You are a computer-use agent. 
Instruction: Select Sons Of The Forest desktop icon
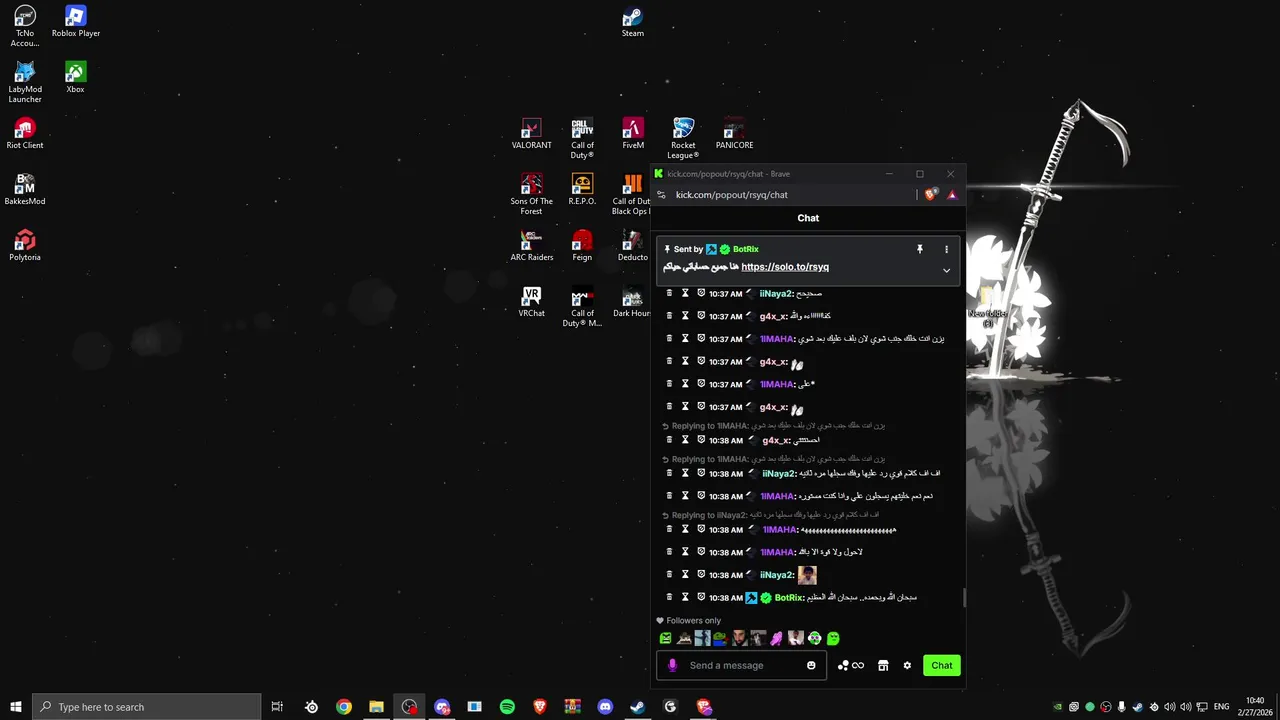[x=531, y=194]
